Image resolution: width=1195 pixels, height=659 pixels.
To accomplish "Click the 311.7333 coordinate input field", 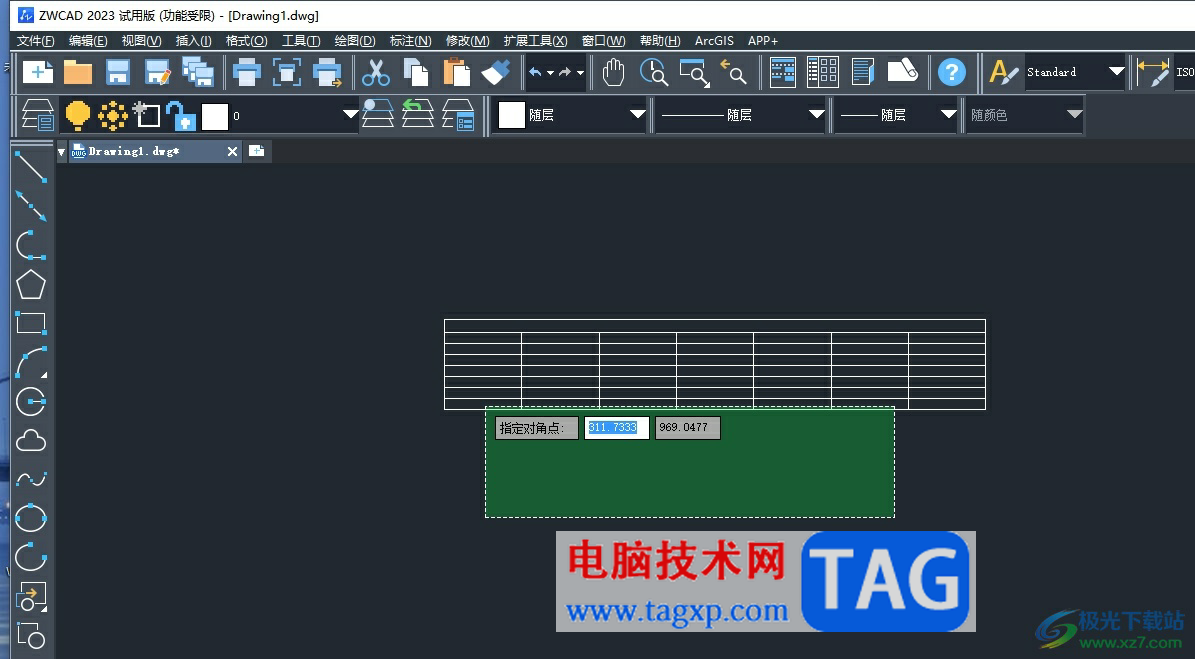I will (617, 427).
